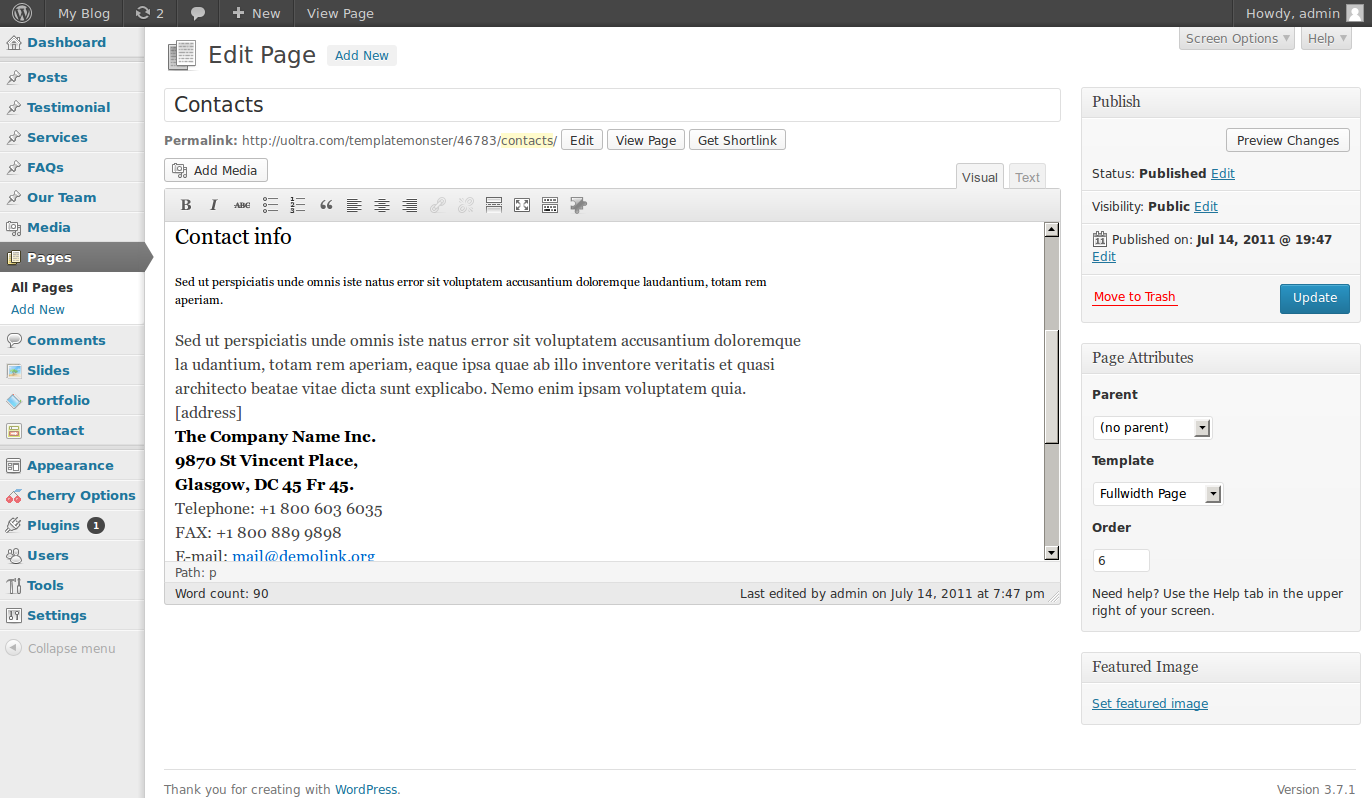Click the Media icon in the sidebar
1372x798 pixels.
click(14, 228)
